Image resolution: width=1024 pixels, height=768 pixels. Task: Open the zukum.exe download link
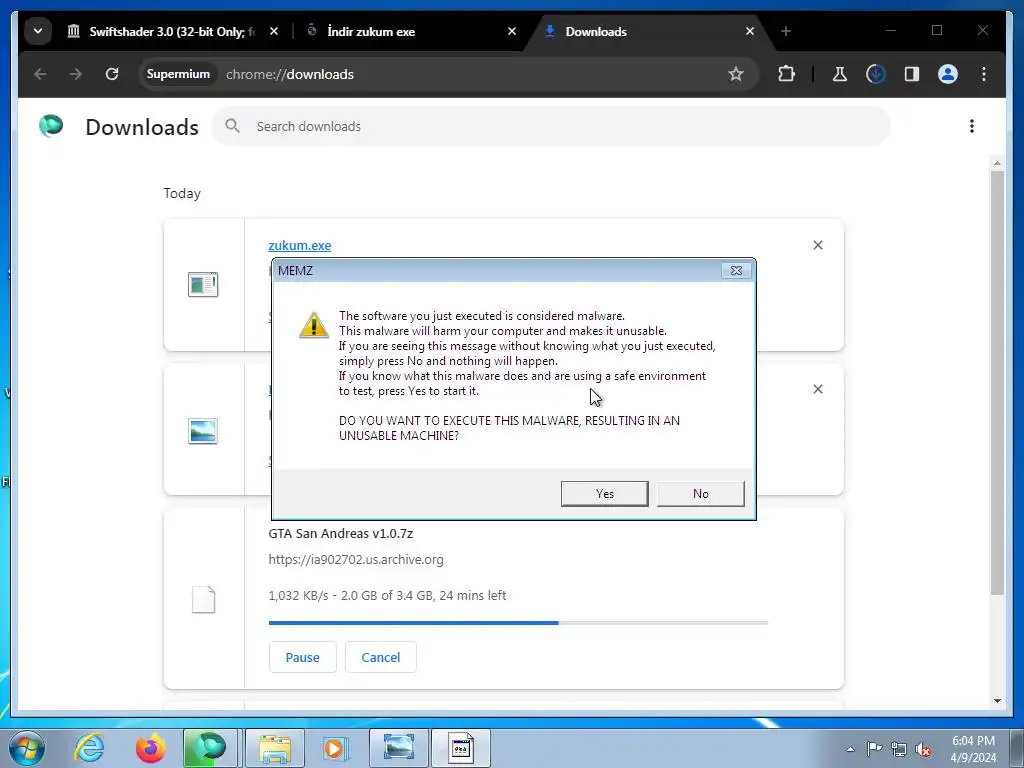coord(300,246)
